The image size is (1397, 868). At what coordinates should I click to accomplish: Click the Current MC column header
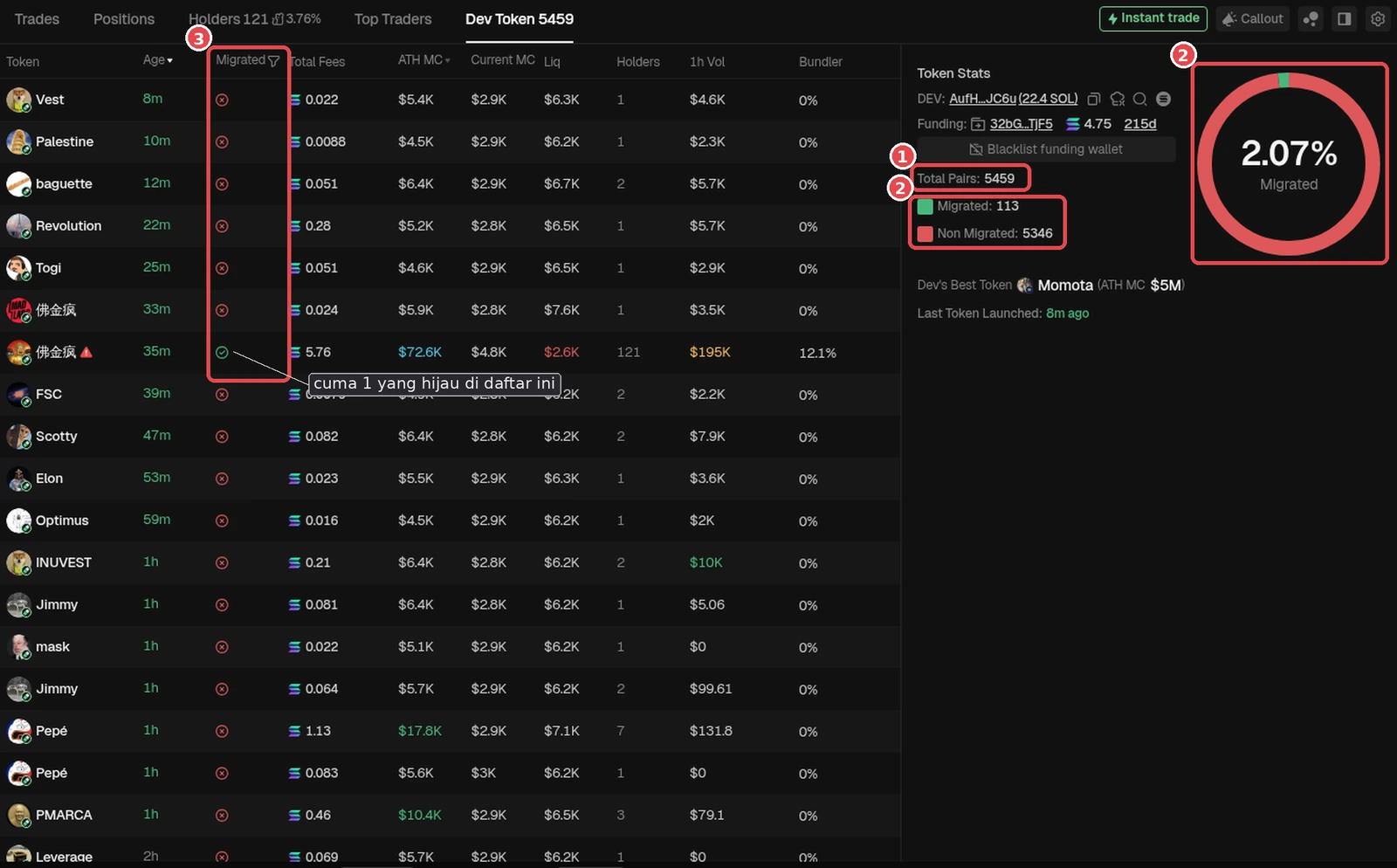point(503,60)
